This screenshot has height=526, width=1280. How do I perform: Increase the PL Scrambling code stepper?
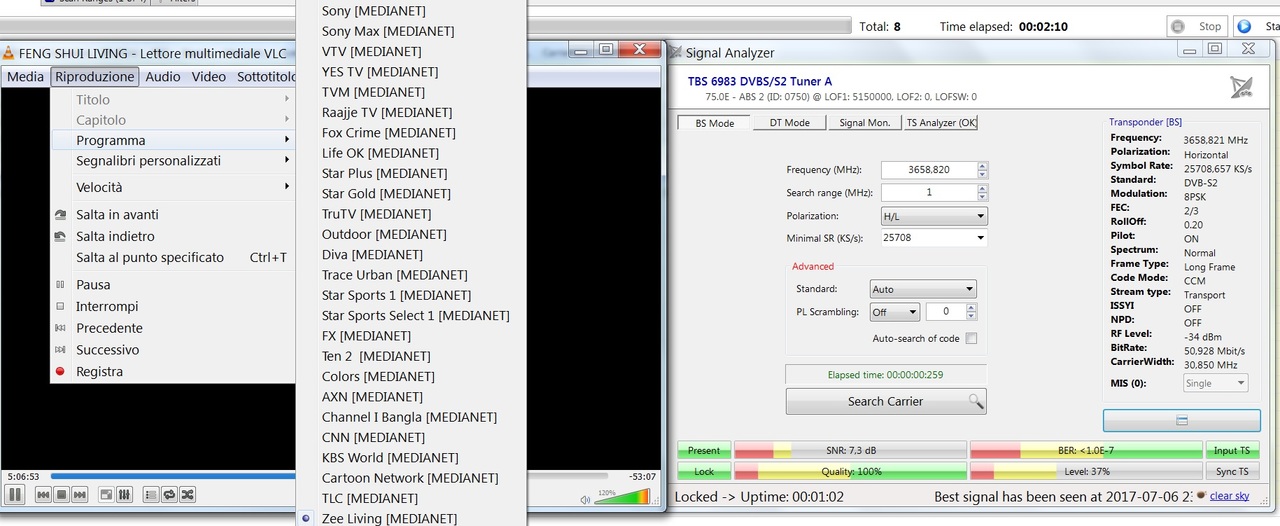click(971, 308)
